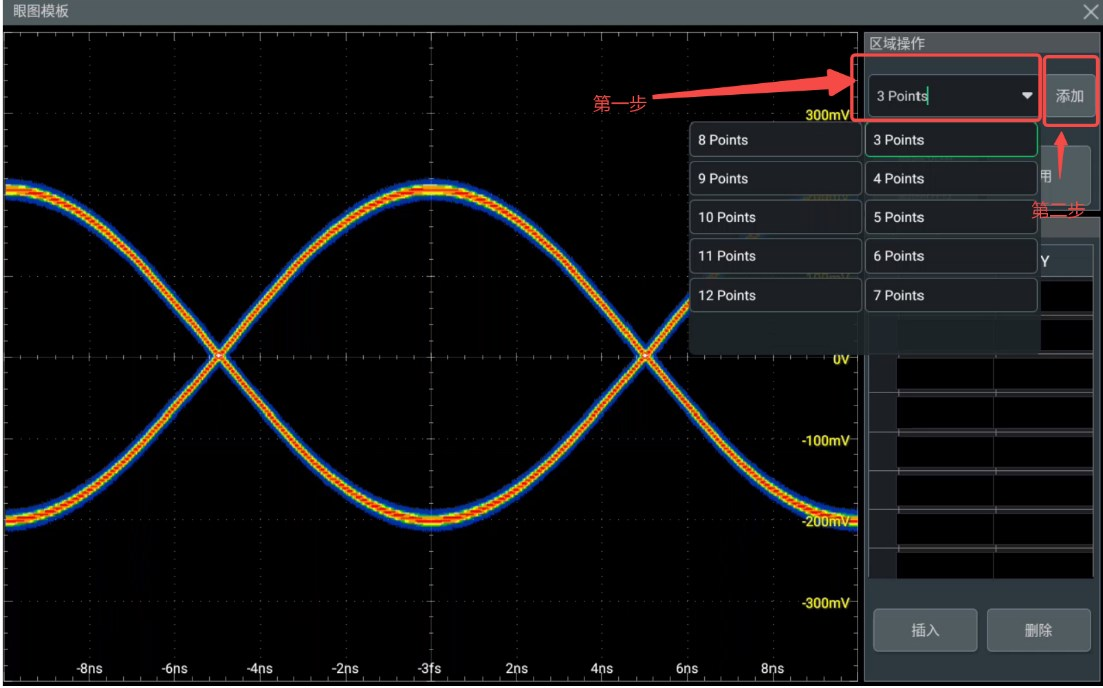Select 7 Points option
Viewport: 1103px width, 688px height.
coord(950,295)
